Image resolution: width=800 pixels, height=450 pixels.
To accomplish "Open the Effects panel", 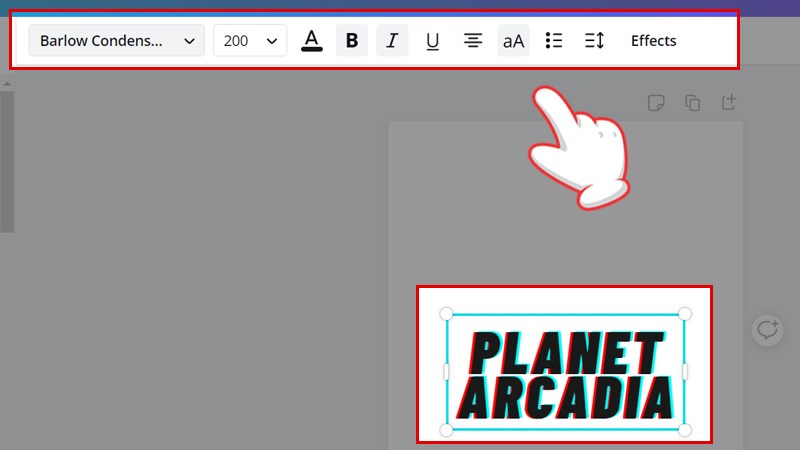I will (x=653, y=41).
